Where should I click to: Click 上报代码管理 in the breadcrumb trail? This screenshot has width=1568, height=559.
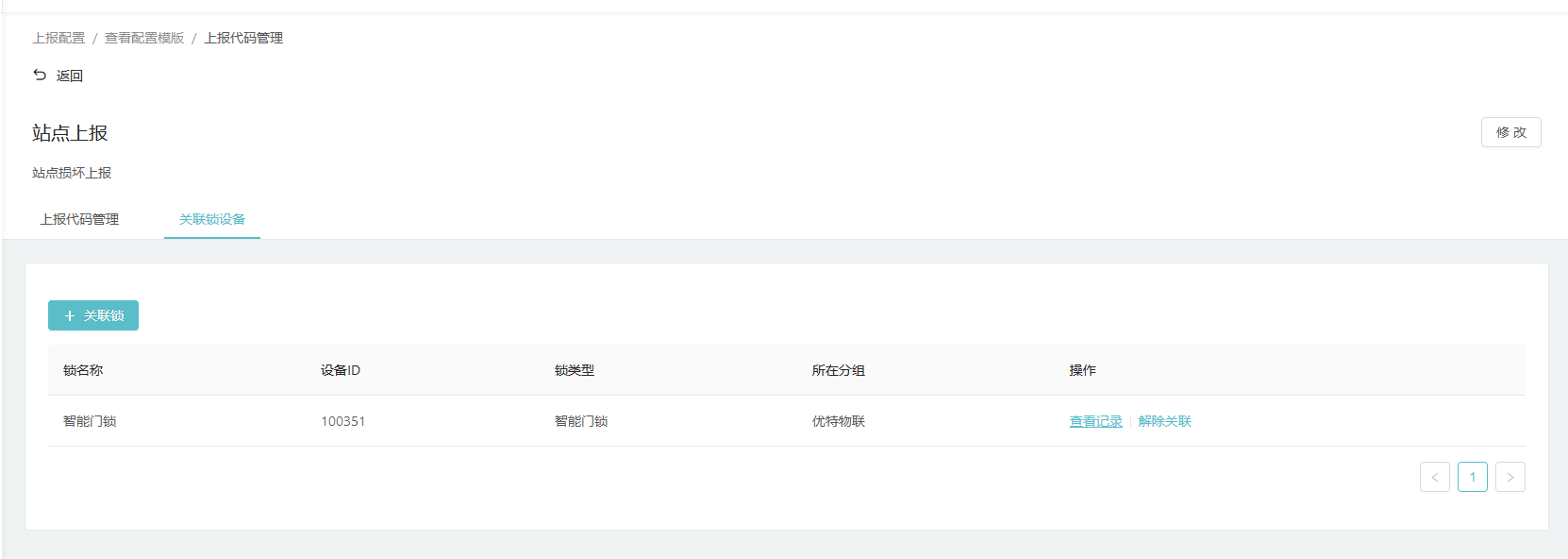point(243,38)
